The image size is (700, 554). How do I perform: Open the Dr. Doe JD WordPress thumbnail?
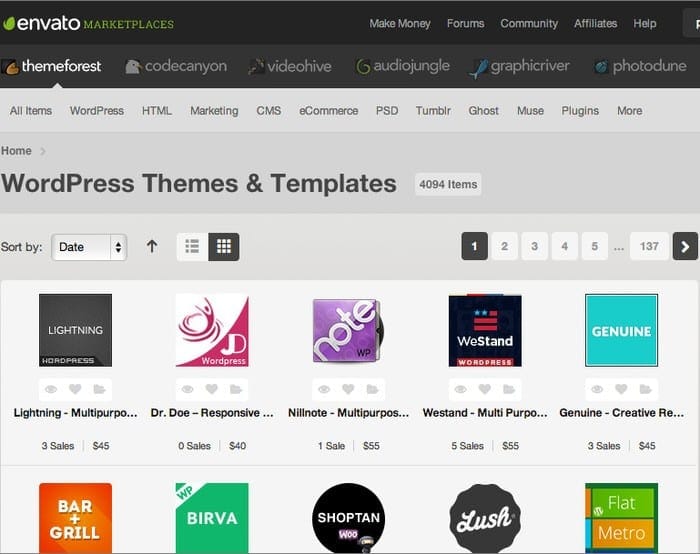212,330
